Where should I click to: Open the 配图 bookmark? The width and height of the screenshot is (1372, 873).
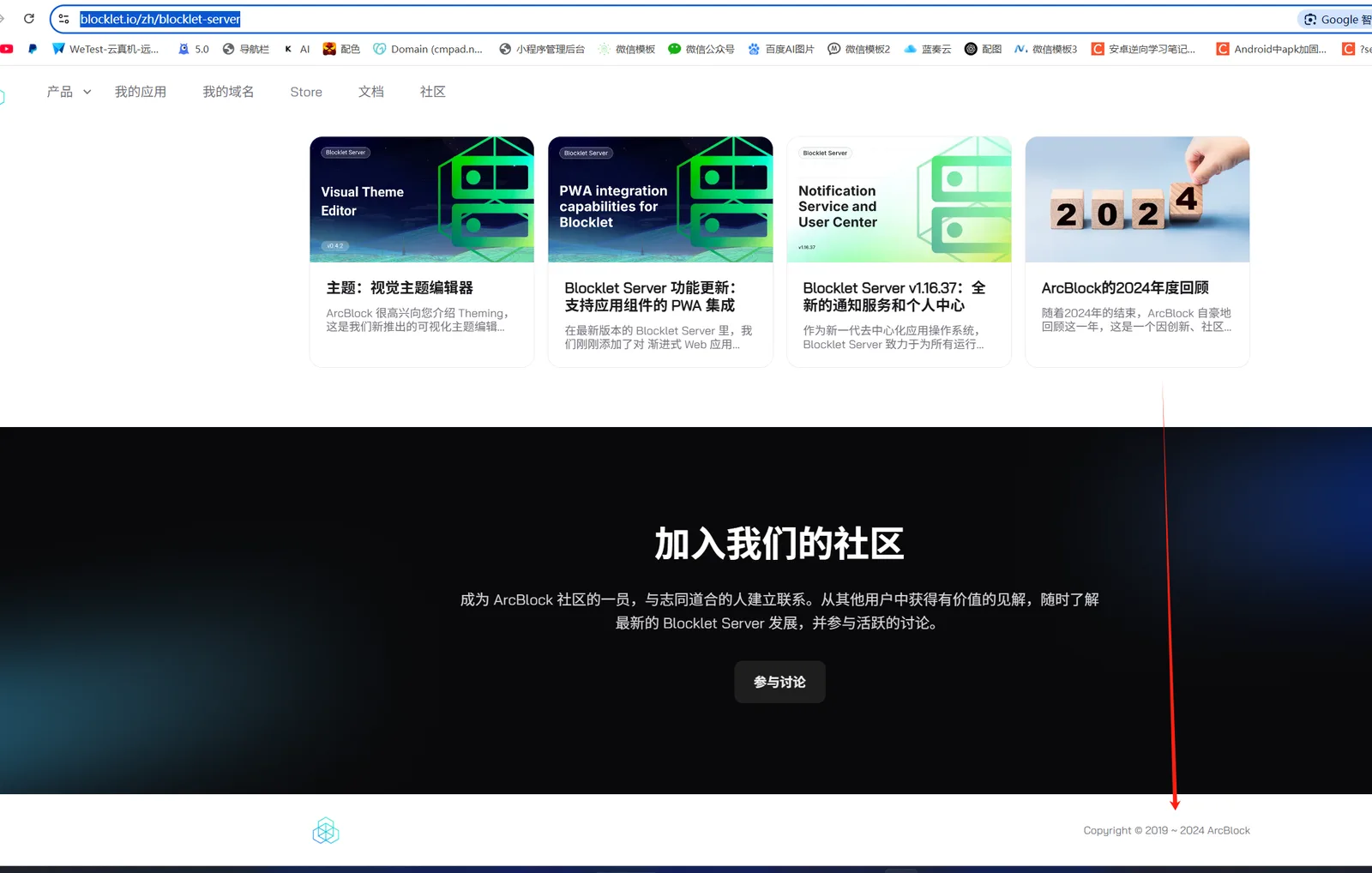pos(984,49)
